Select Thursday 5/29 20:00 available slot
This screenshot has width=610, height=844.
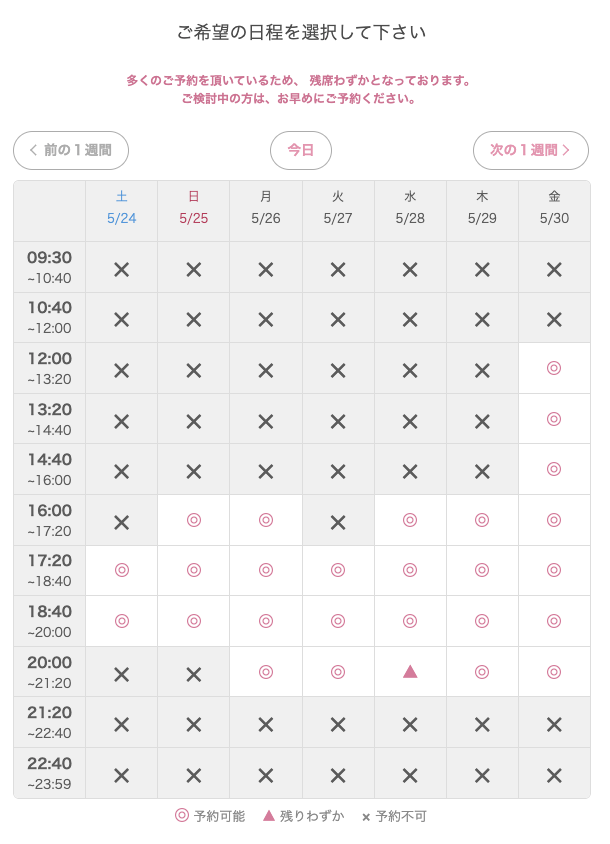coord(482,672)
